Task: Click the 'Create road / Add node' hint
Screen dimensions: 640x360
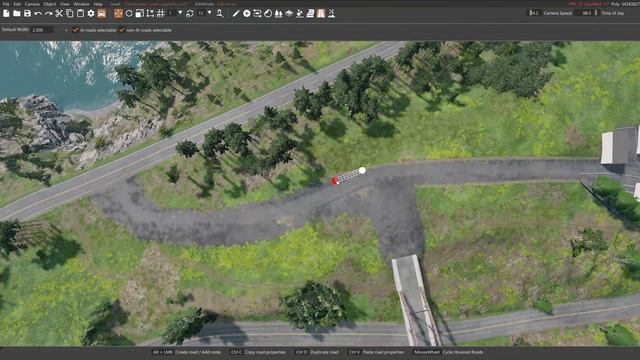Action: (x=198, y=352)
